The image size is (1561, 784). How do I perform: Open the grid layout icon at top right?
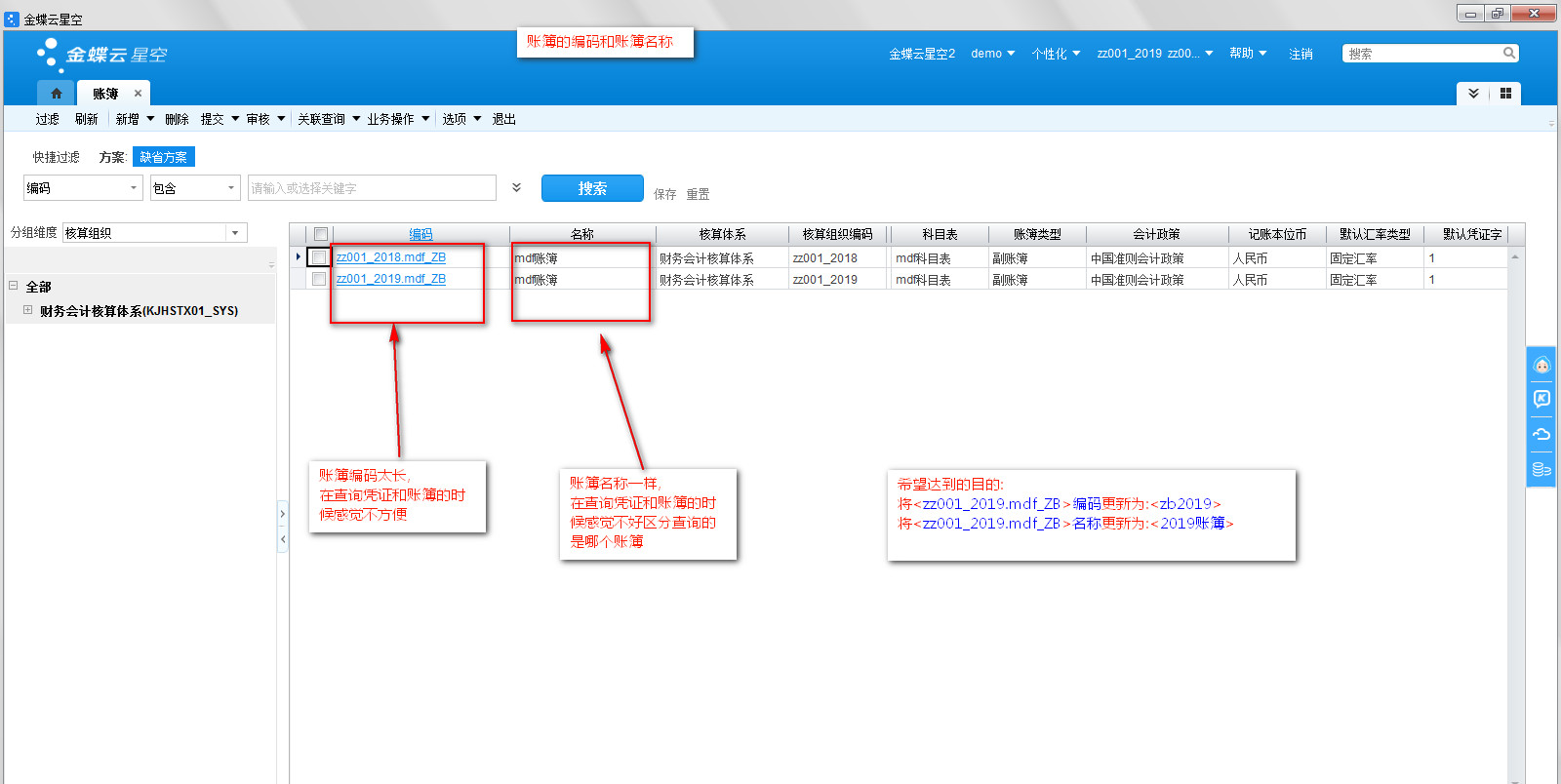click(x=1505, y=94)
